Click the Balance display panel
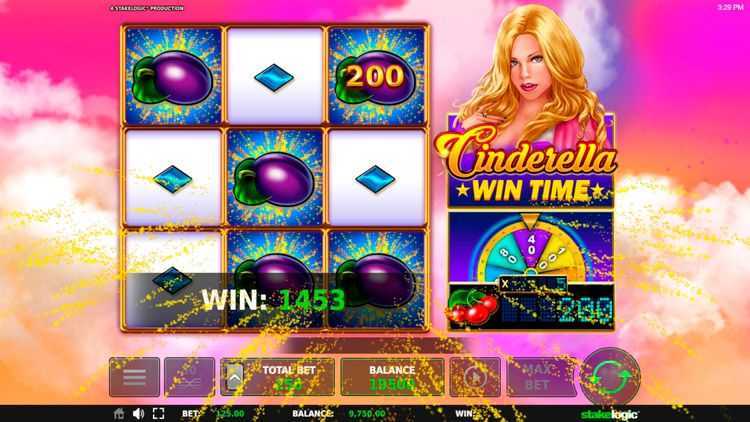The image size is (750, 422). [392, 377]
